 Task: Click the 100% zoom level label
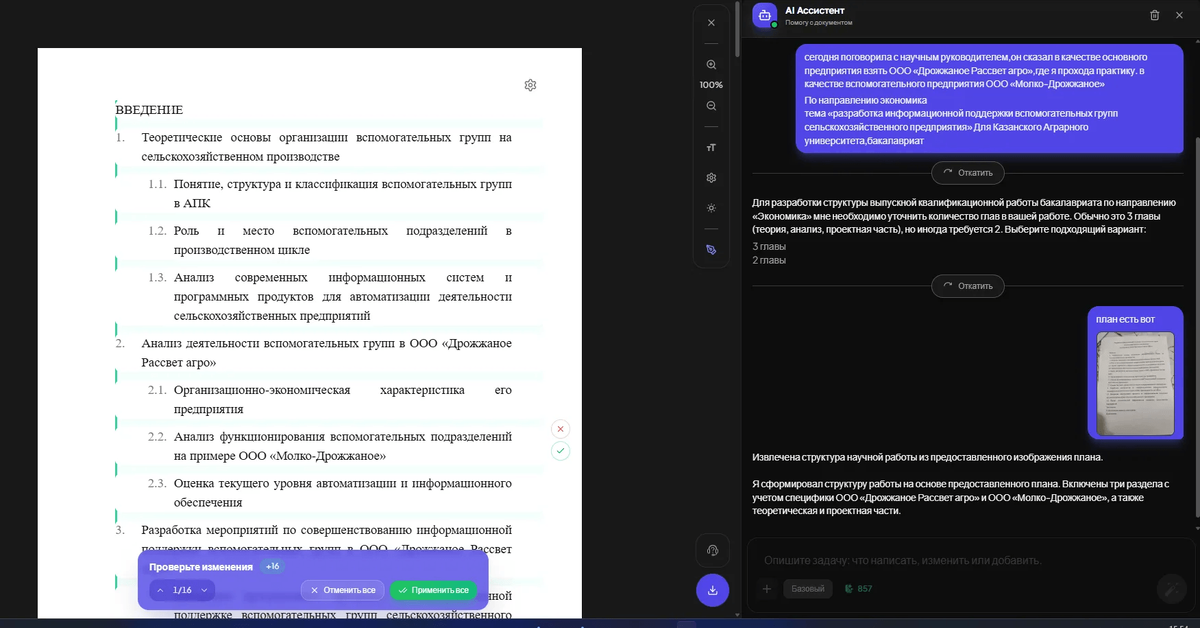[711, 85]
